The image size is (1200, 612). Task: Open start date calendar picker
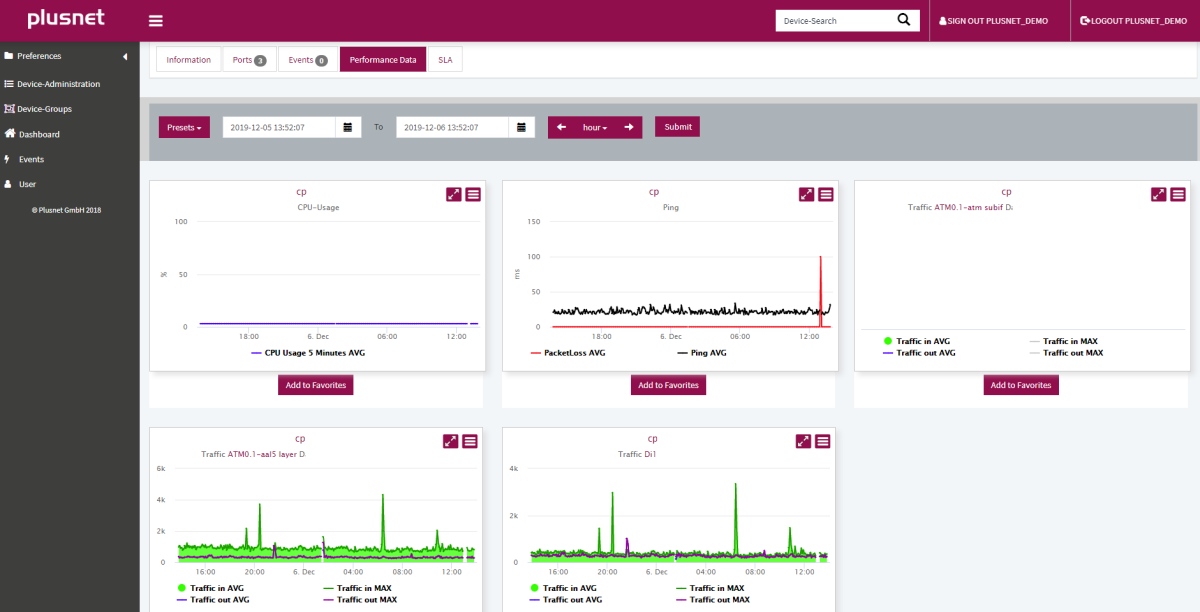(x=347, y=127)
